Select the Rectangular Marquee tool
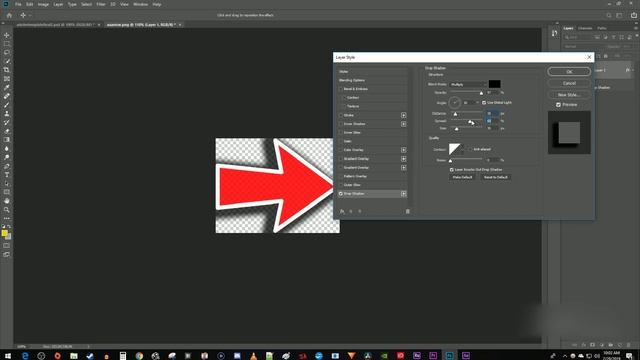 tap(7, 44)
